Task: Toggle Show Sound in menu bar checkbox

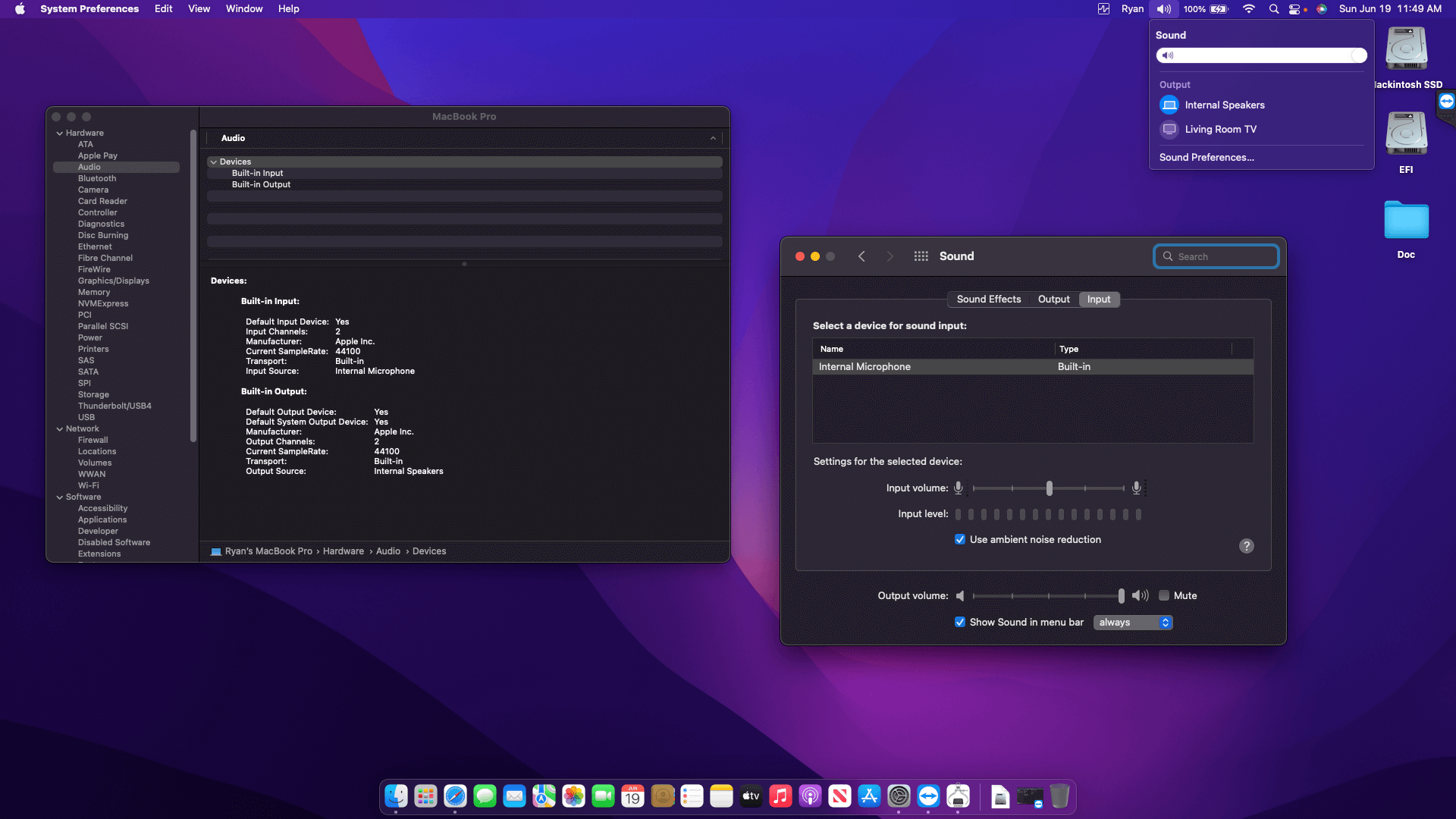Action: (x=960, y=622)
